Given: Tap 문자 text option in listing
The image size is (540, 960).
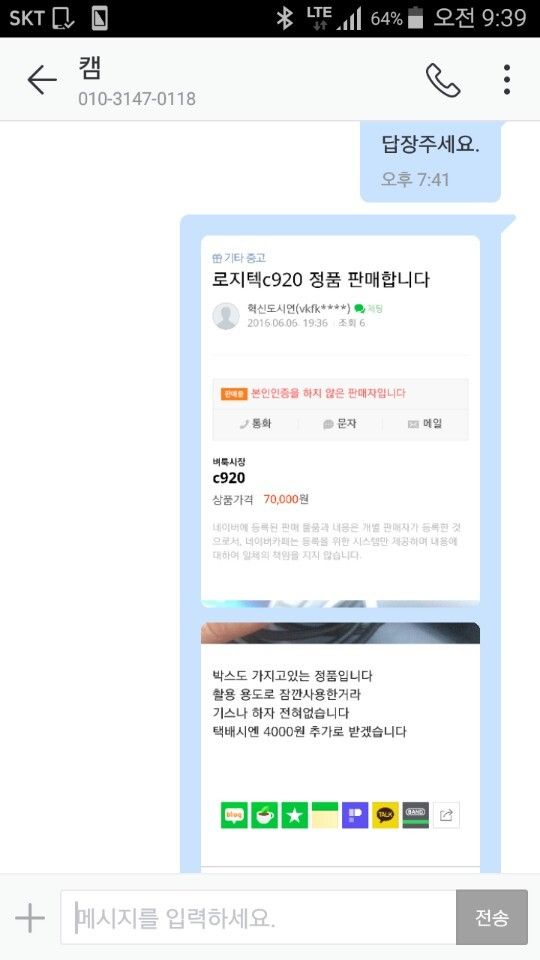Looking at the screenshot, I should tap(340, 424).
